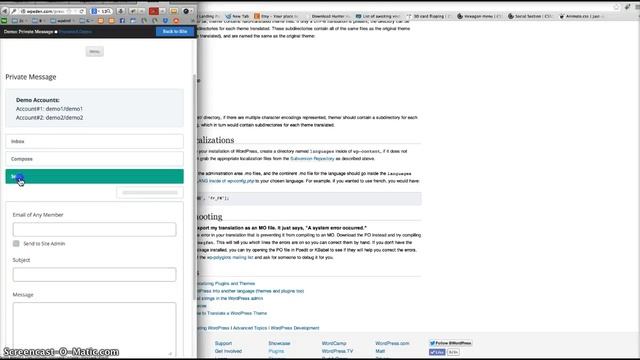Switch to the New Tab browser tab
The height and width of the screenshot is (360, 640).
tap(237, 16)
